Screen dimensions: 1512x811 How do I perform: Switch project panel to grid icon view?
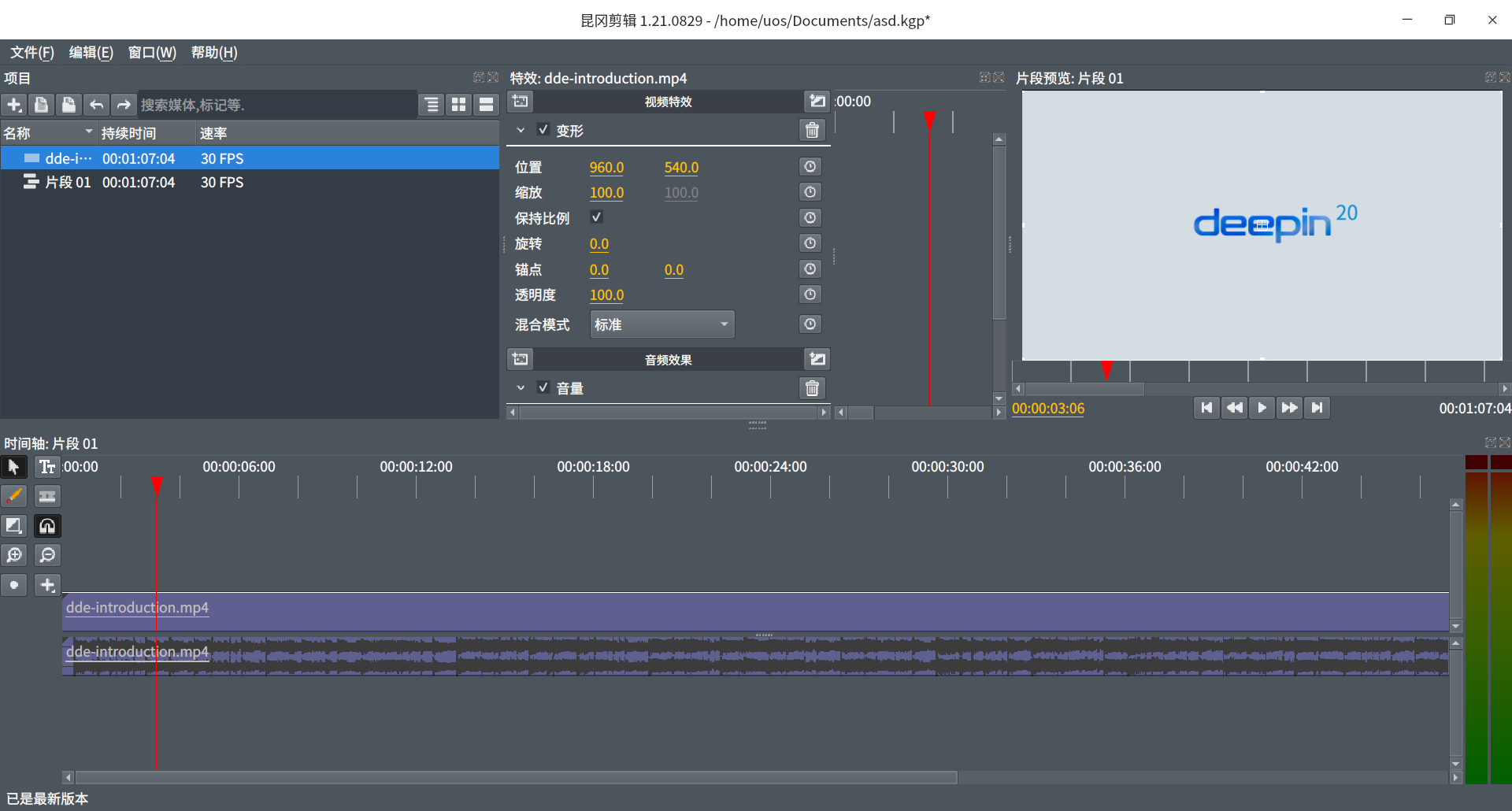point(459,105)
